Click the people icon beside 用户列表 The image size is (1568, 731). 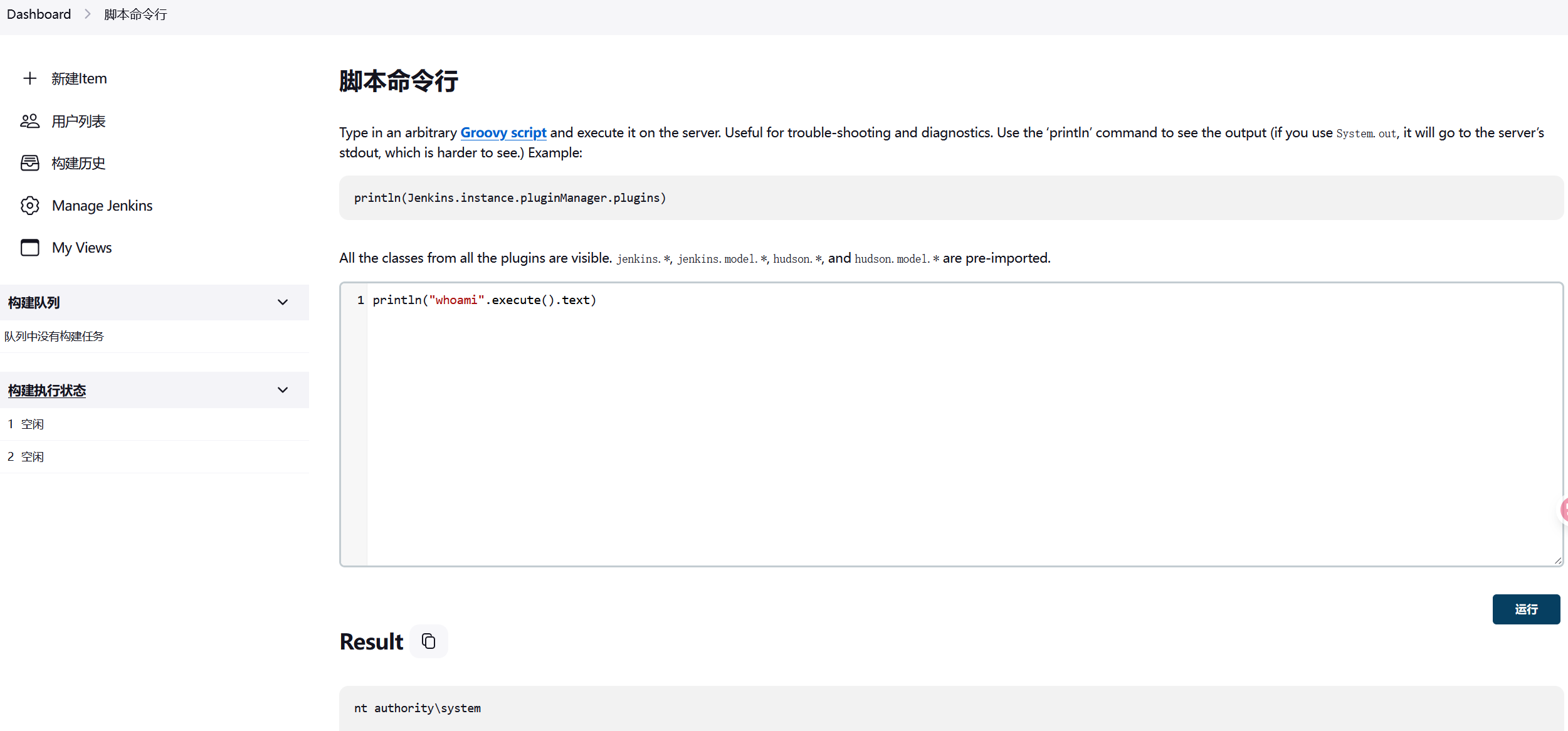coord(29,121)
